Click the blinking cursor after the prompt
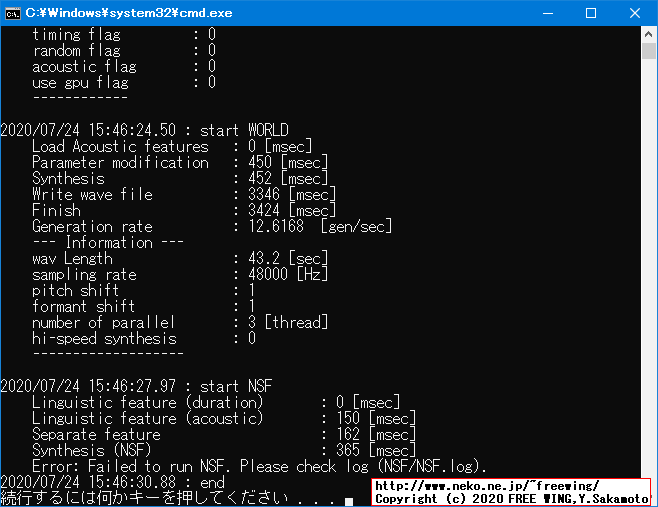The image size is (658, 507). click(348, 500)
